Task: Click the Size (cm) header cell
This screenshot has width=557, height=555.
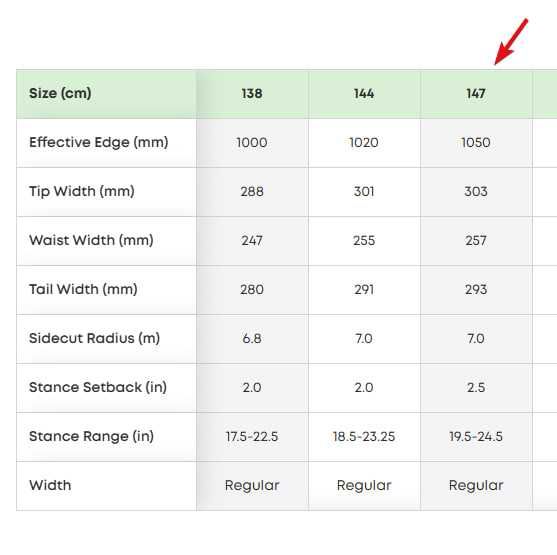Action: click(106, 94)
